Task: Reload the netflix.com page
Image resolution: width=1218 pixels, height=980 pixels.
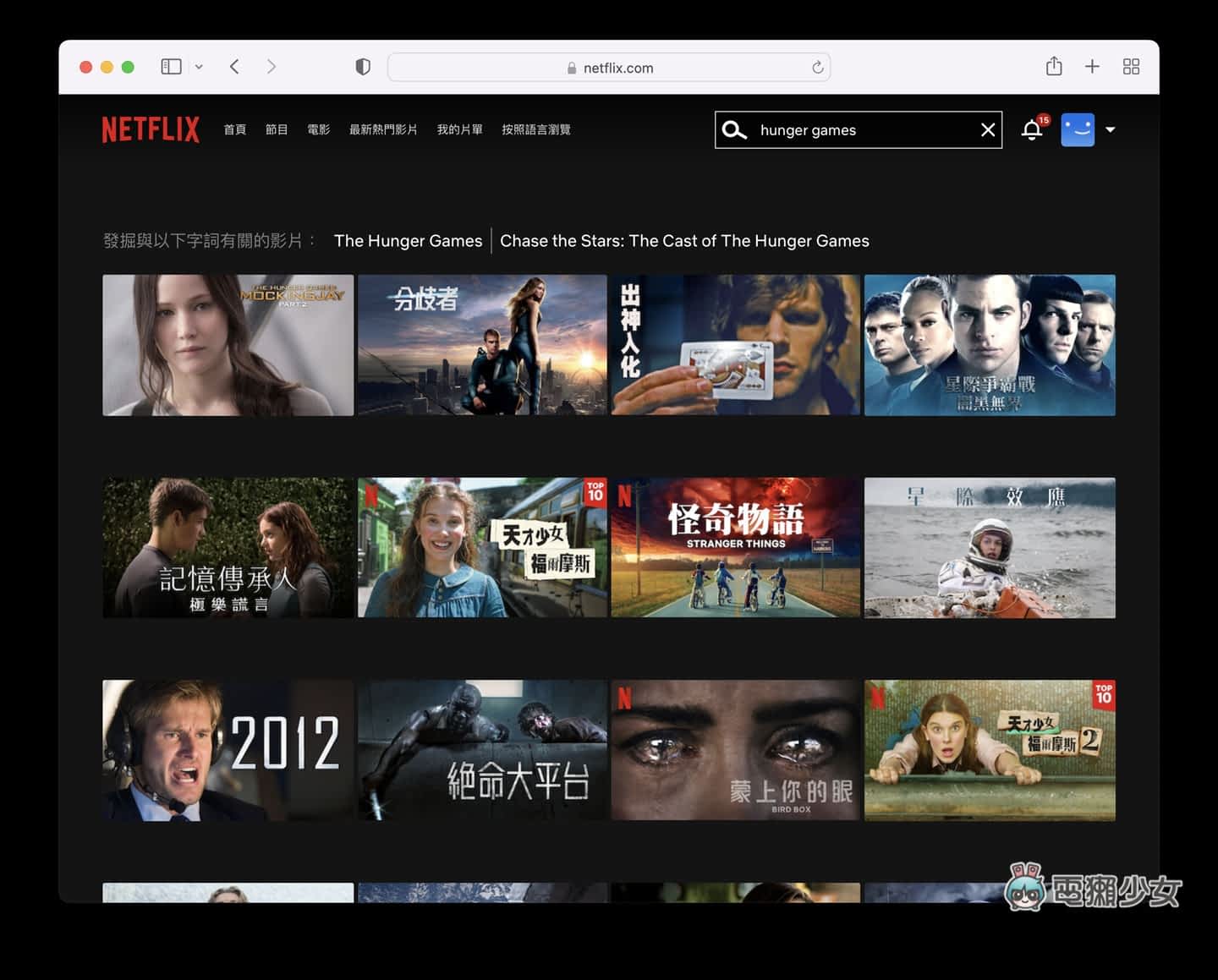Action: 817,68
